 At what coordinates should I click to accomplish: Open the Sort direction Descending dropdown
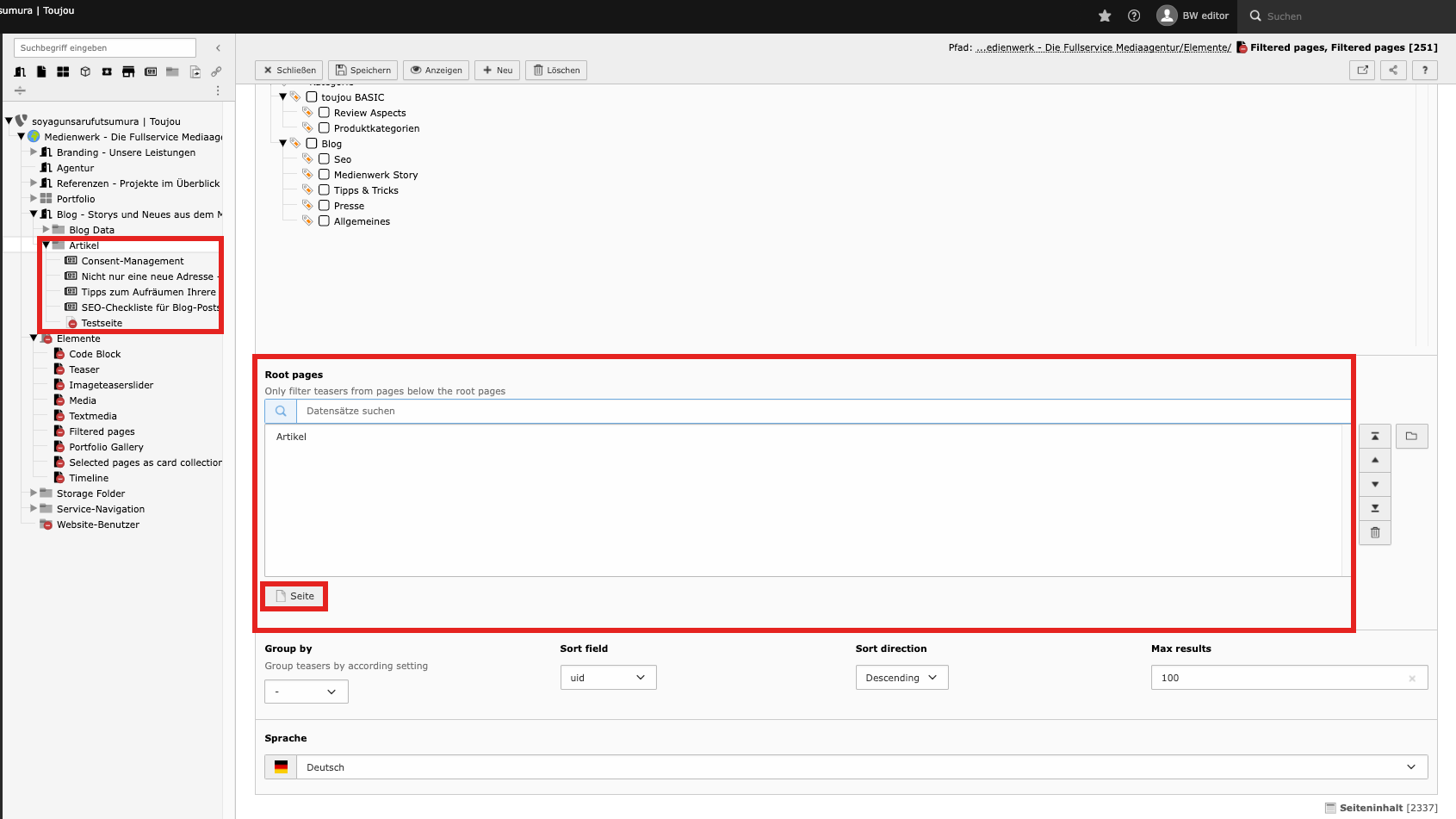901,678
